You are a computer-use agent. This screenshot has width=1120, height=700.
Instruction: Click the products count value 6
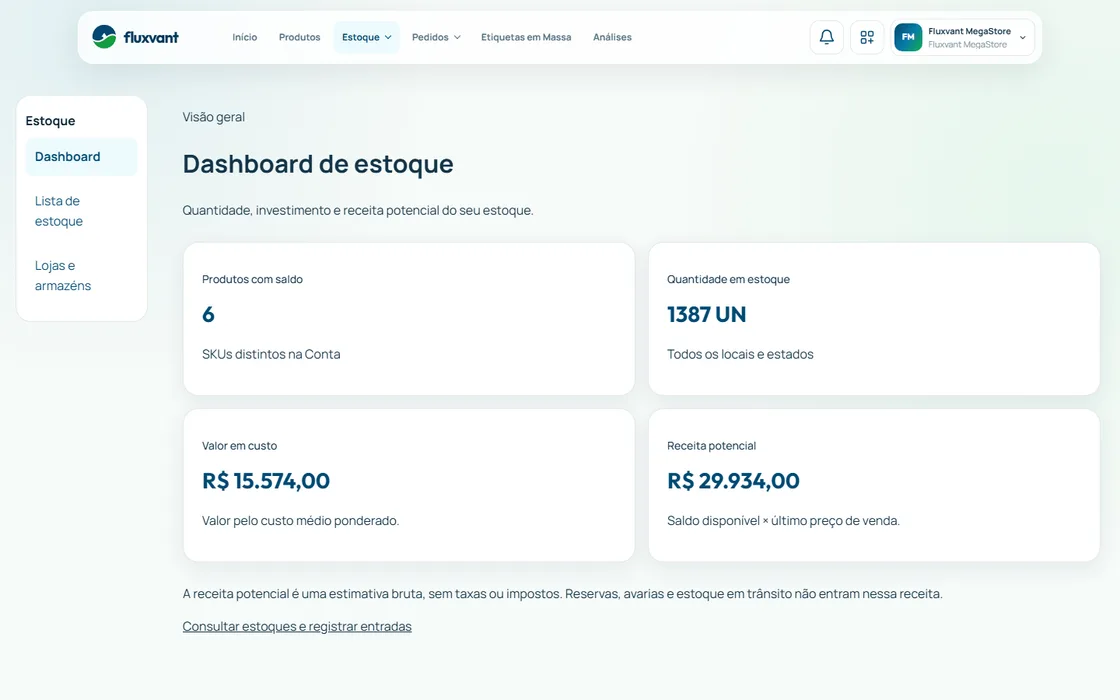pyautogui.click(x=208, y=314)
